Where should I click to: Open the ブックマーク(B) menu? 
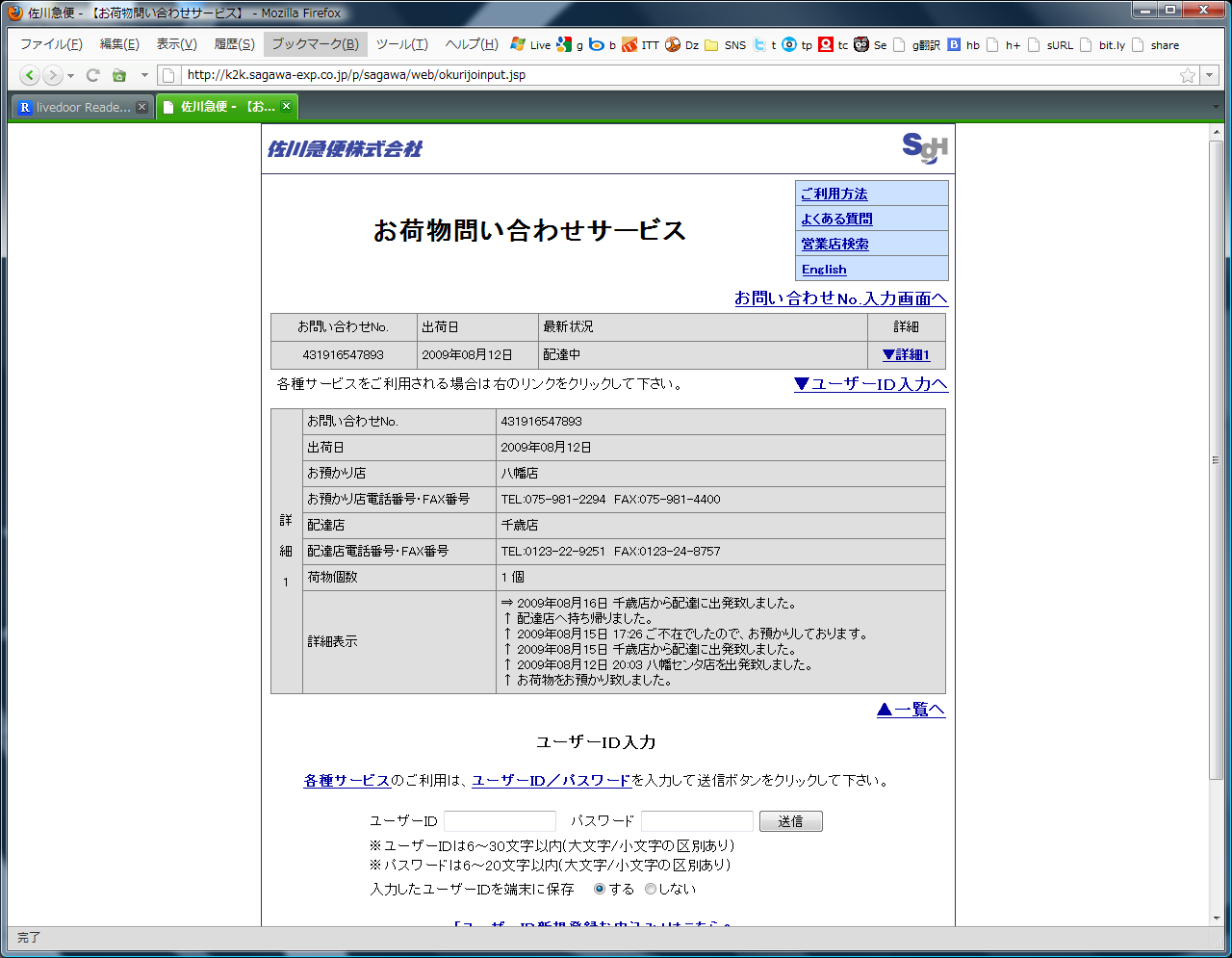315,44
